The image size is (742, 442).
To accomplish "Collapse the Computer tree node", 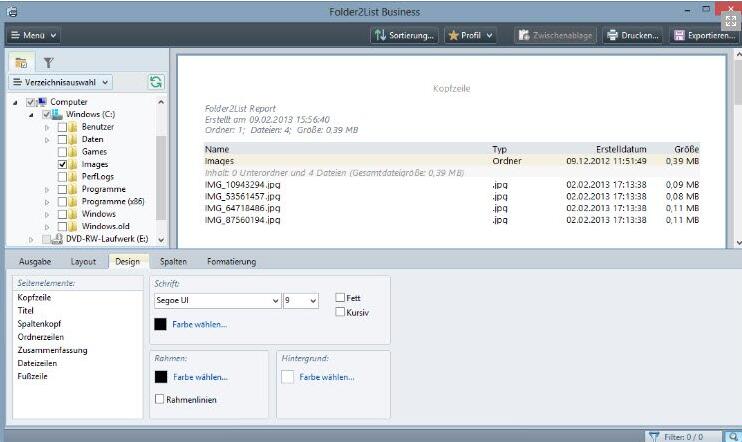I will 16,102.
